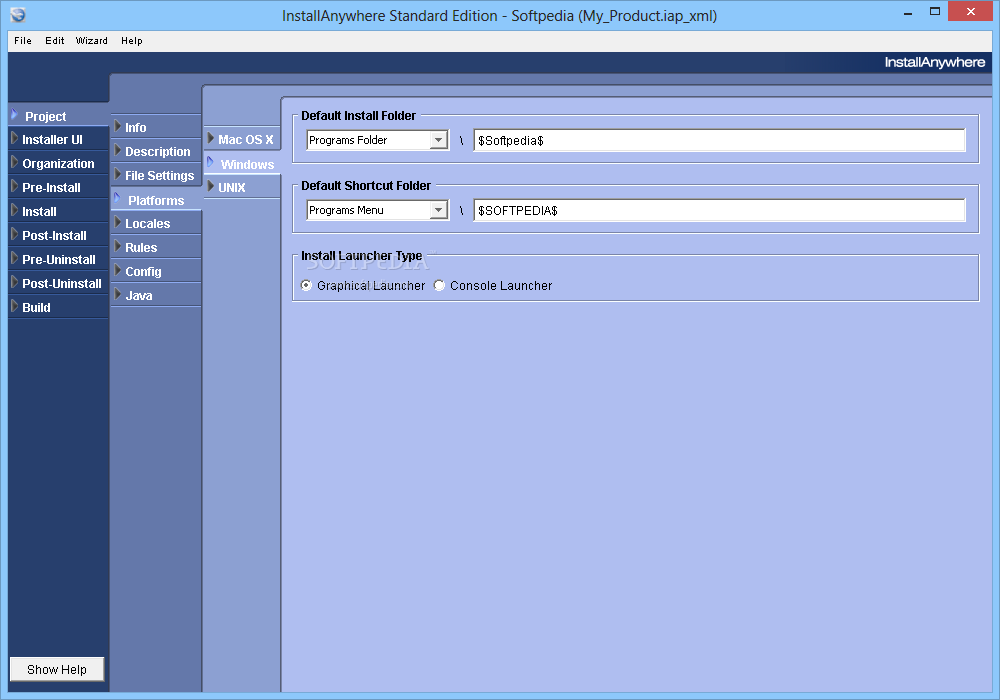
Task: Open the Help menu
Action: click(x=132, y=41)
